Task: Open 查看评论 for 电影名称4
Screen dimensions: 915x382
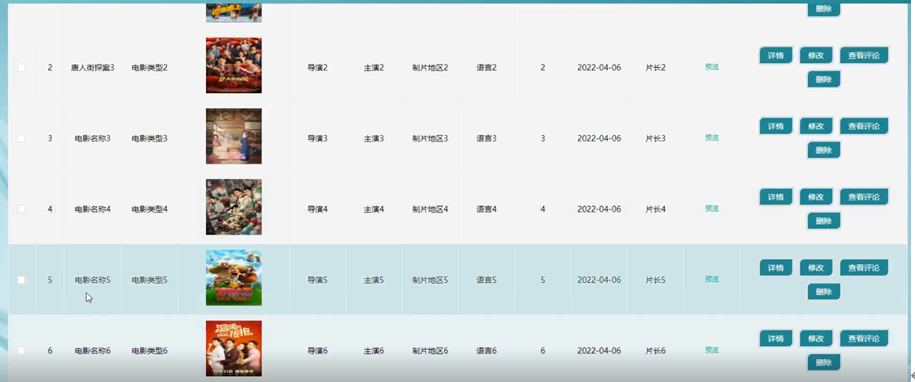Action: click(x=864, y=197)
